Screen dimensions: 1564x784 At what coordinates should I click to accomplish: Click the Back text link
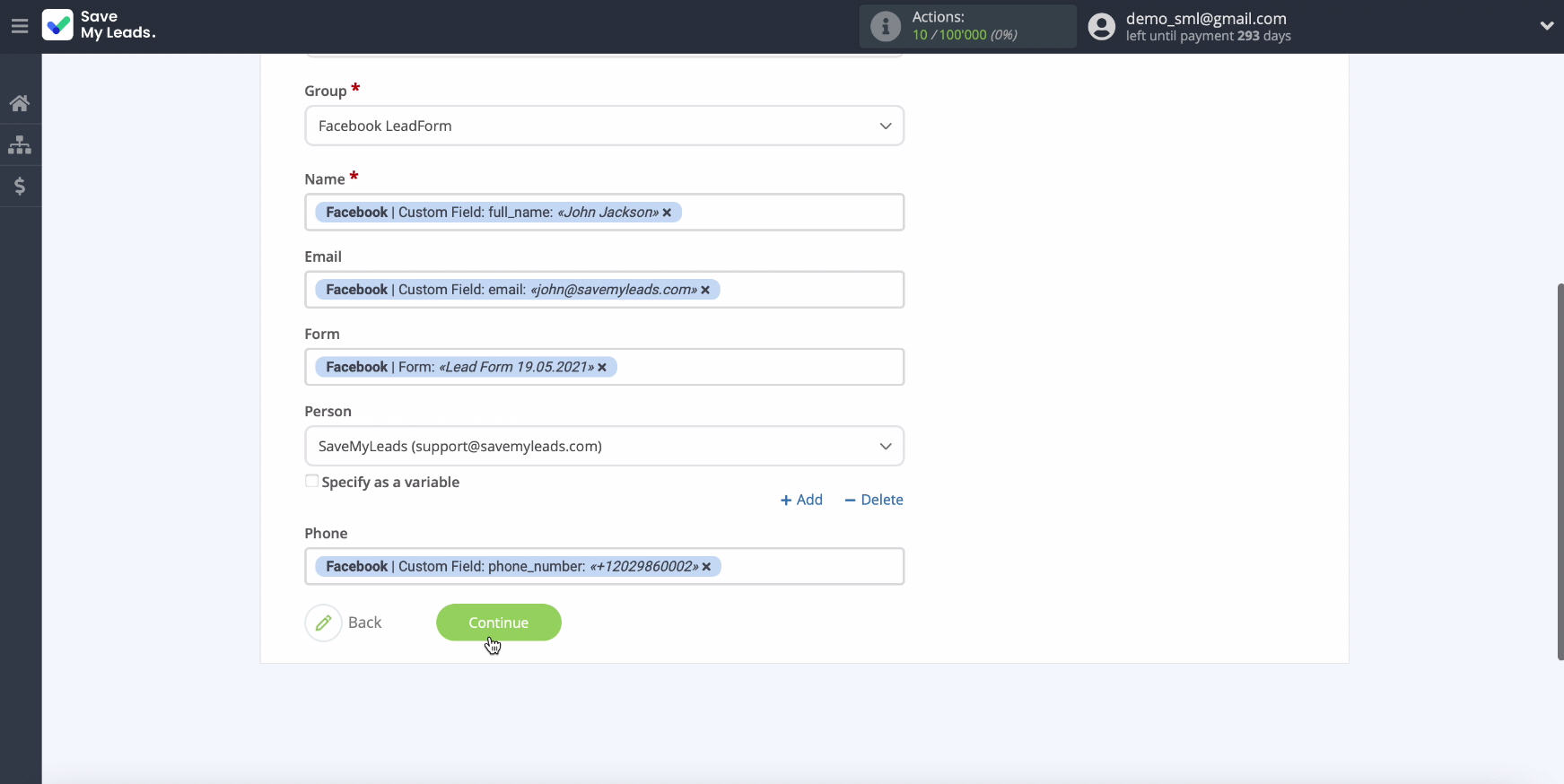pyautogui.click(x=364, y=623)
